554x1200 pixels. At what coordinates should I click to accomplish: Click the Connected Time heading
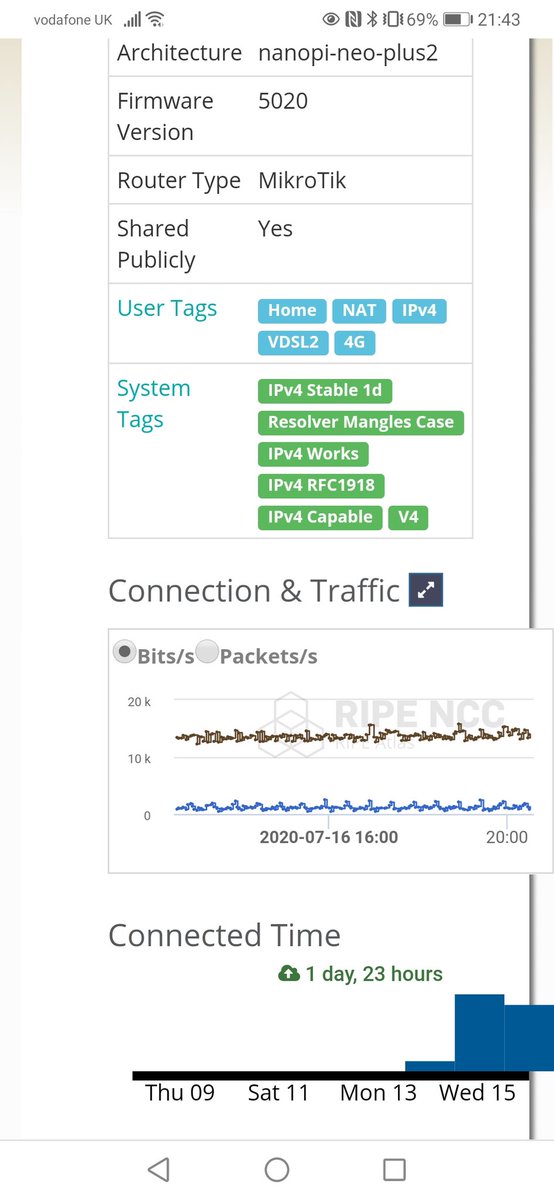224,936
